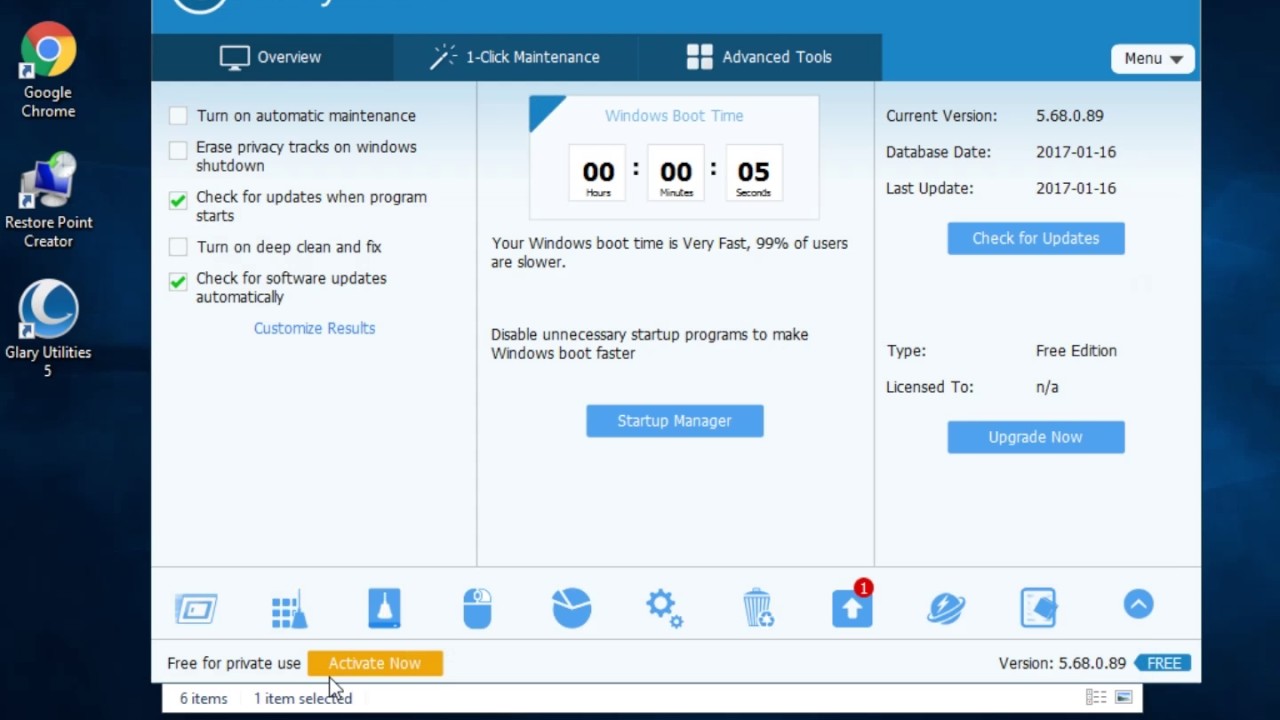Check Erase privacy tracks on windows shutdown

[177, 150]
